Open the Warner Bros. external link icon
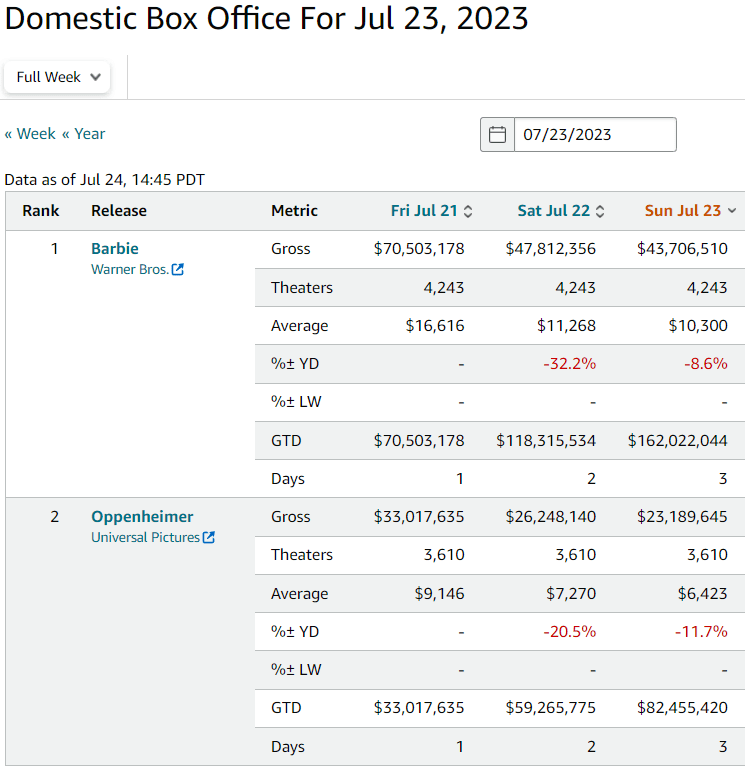The image size is (745, 766). tap(178, 270)
